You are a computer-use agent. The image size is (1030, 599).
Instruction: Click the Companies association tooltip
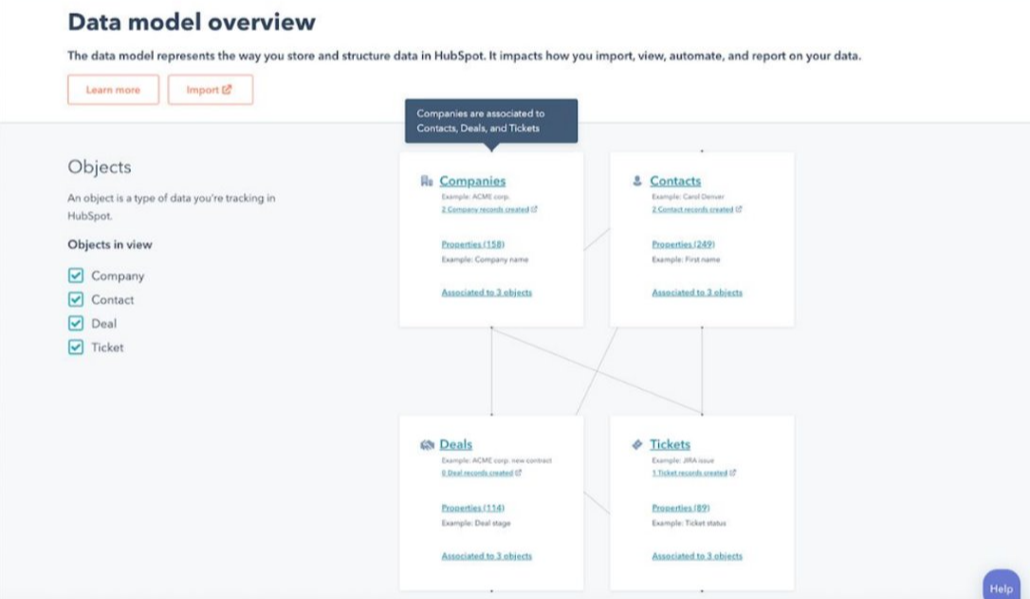tap(491, 121)
